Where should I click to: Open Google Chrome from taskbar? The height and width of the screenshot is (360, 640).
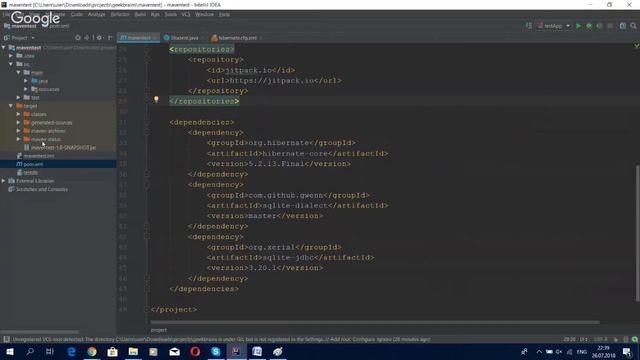coord(92,351)
